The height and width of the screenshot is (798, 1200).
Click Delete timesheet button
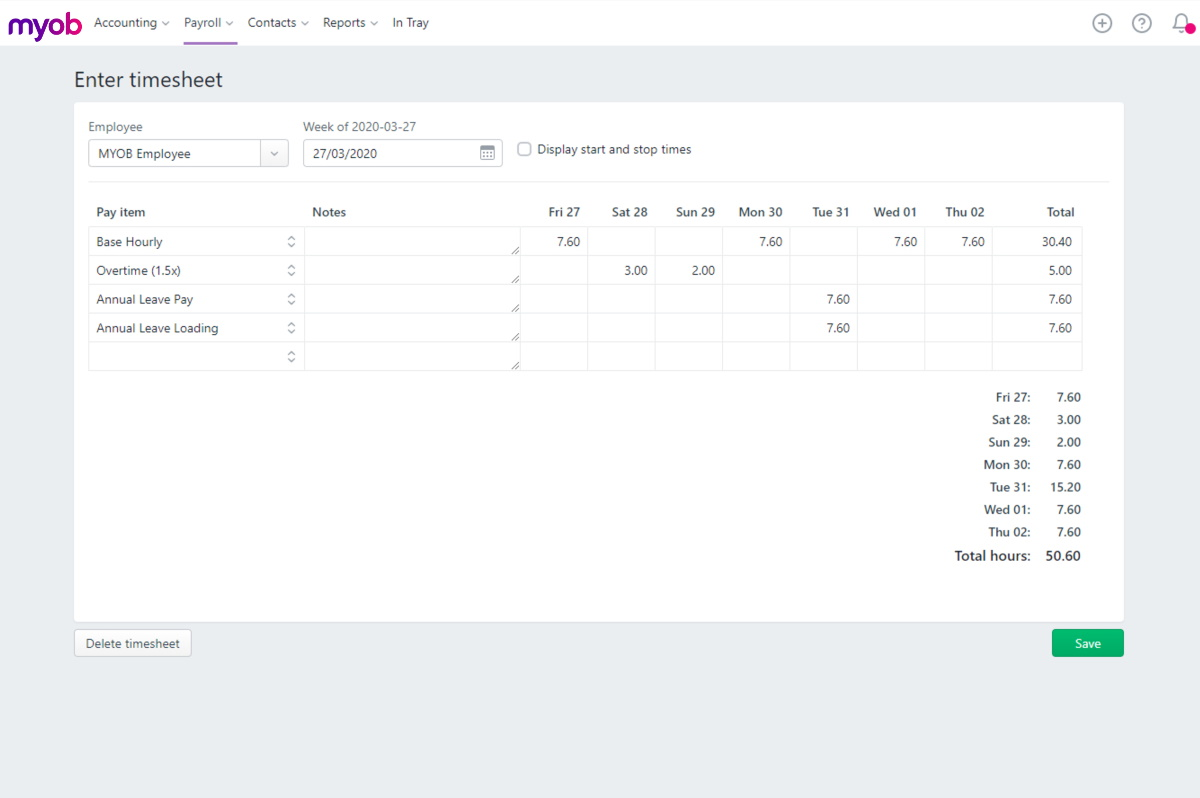(133, 643)
